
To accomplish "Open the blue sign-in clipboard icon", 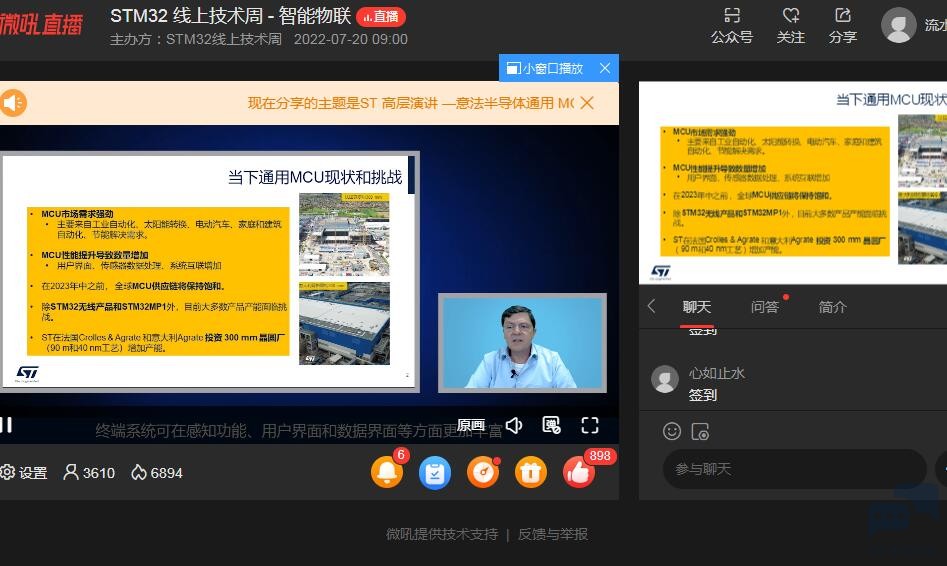I will point(435,472).
